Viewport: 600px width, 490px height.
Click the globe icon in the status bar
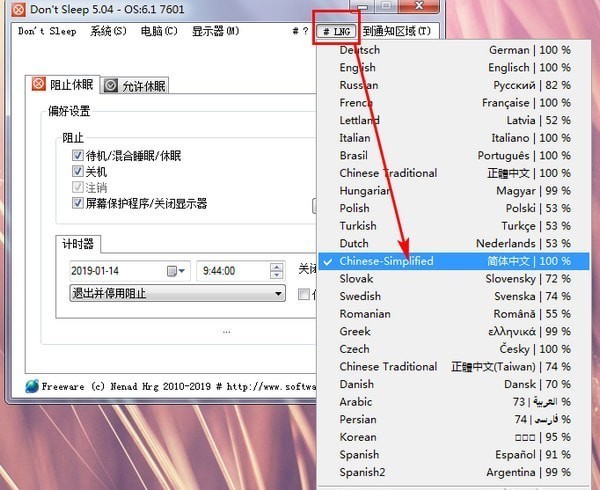point(31,386)
